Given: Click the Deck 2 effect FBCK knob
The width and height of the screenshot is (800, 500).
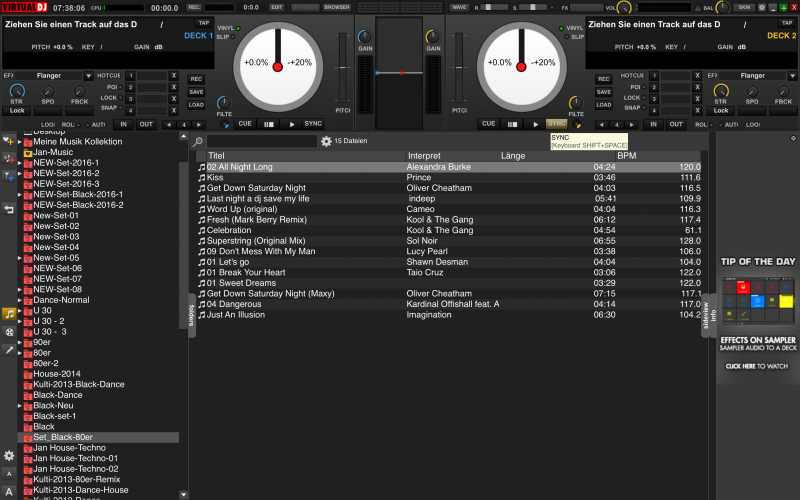Looking at the screenshot, I should point(783,91).
